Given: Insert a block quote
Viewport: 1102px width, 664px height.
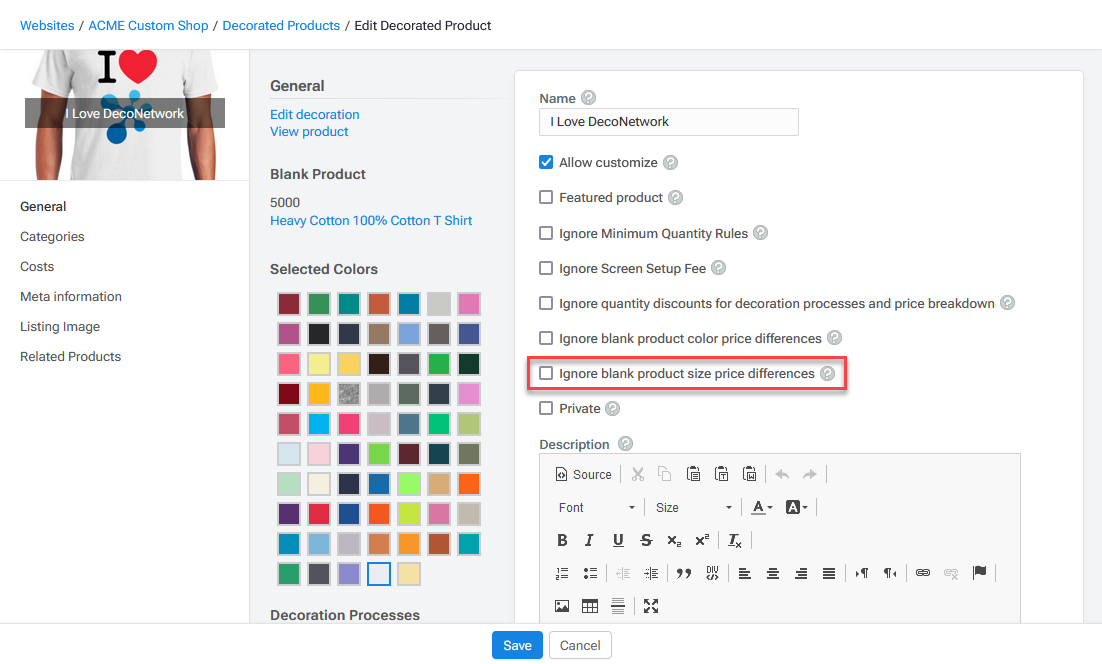Looking at the screenshot, I should coord(683,573).
